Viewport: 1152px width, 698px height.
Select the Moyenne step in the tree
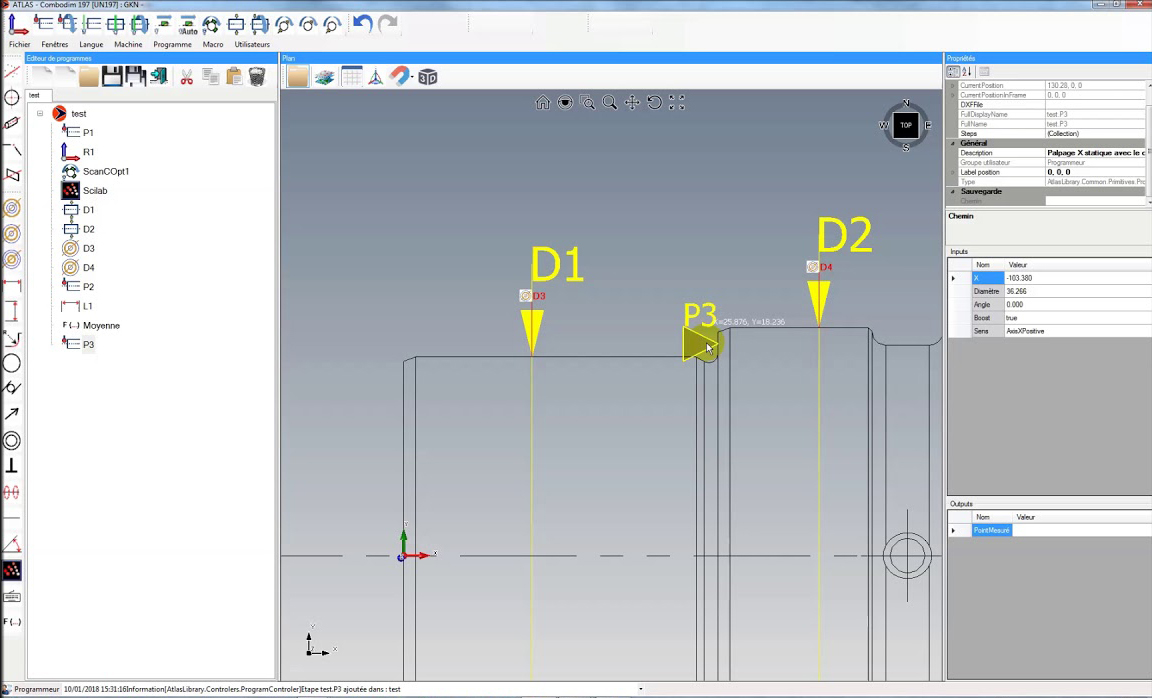pyautogui.click(x=101, y=325)
